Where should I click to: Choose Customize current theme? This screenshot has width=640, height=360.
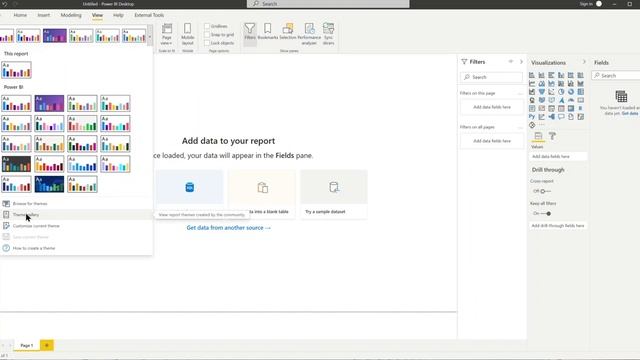pyautogui.click(x=36, y=226)
